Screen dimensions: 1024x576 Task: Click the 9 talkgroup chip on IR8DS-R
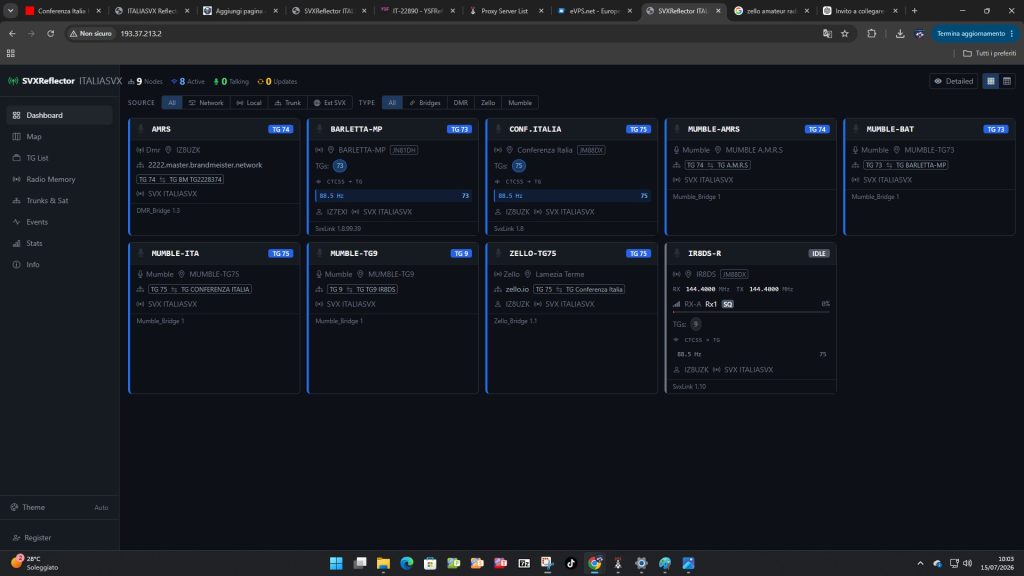696,324
